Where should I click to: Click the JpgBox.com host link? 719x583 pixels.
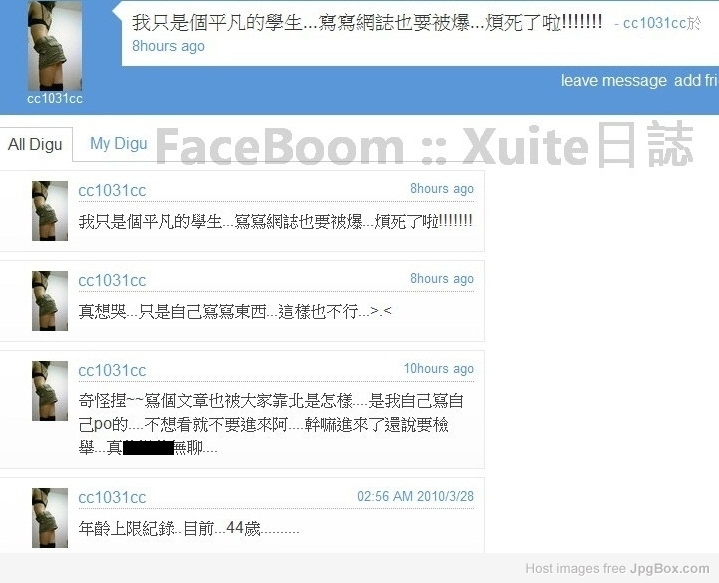coord(669,569)
